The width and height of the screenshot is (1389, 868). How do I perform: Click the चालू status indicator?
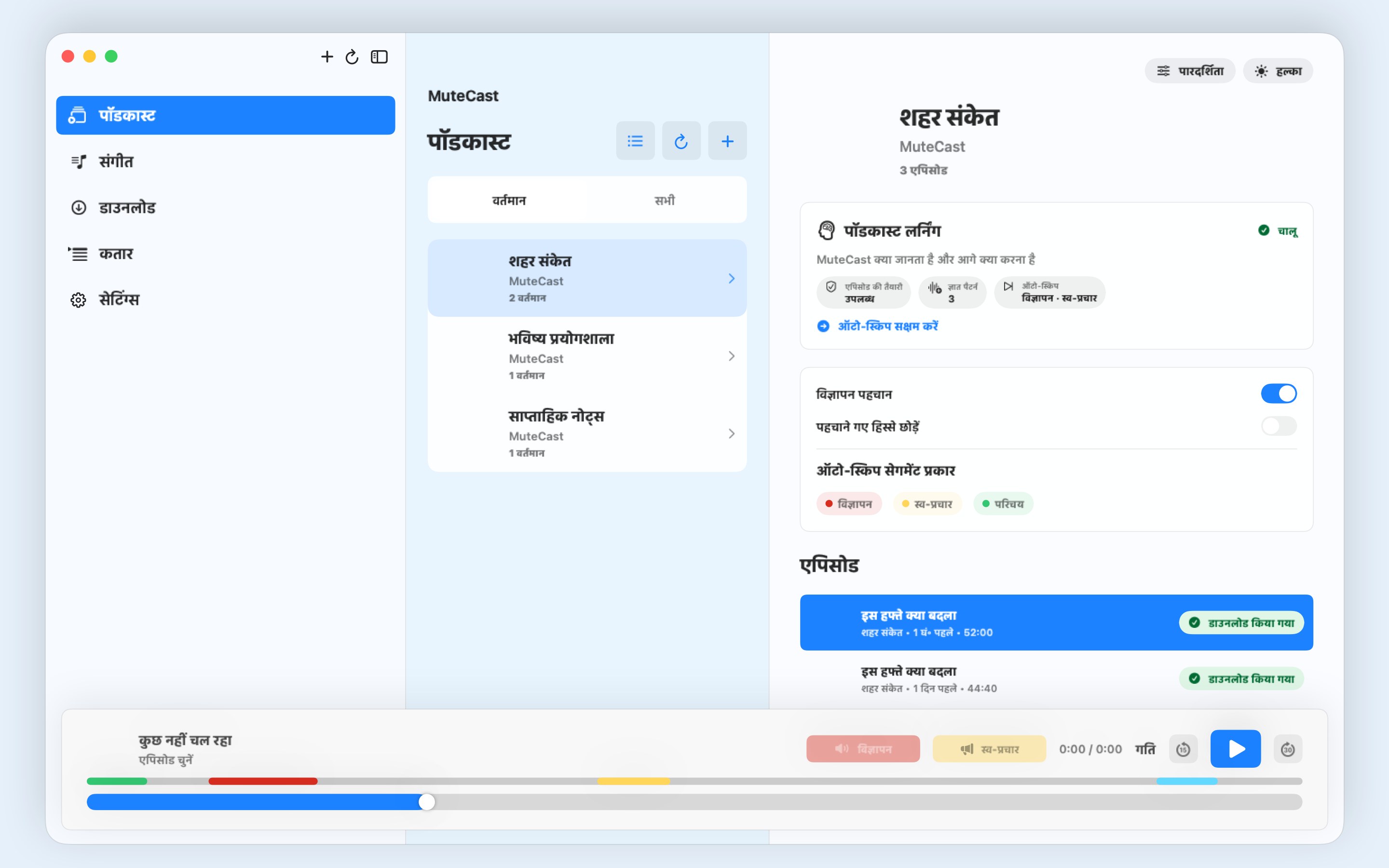click(1278, 230)
